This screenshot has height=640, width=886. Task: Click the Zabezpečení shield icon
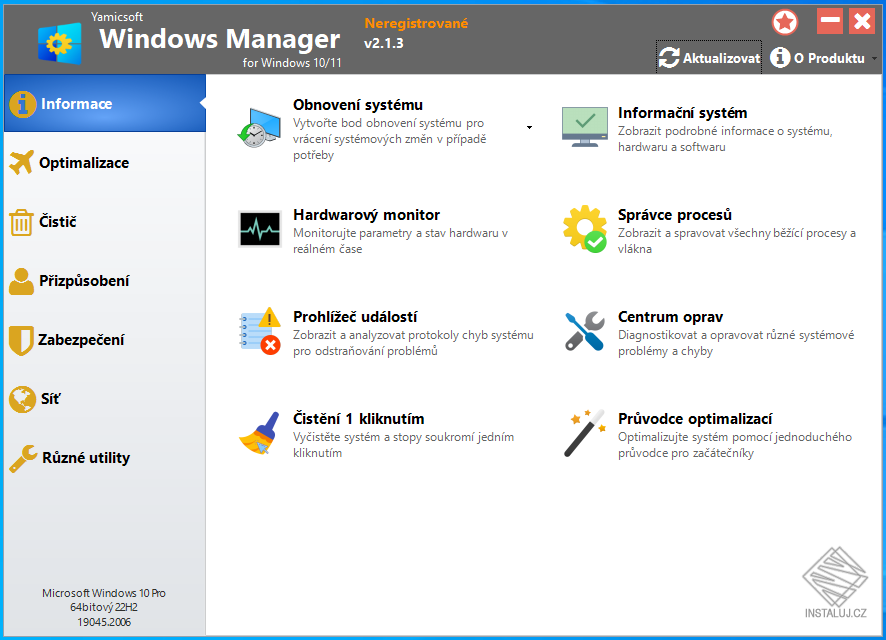click(21, 340)
